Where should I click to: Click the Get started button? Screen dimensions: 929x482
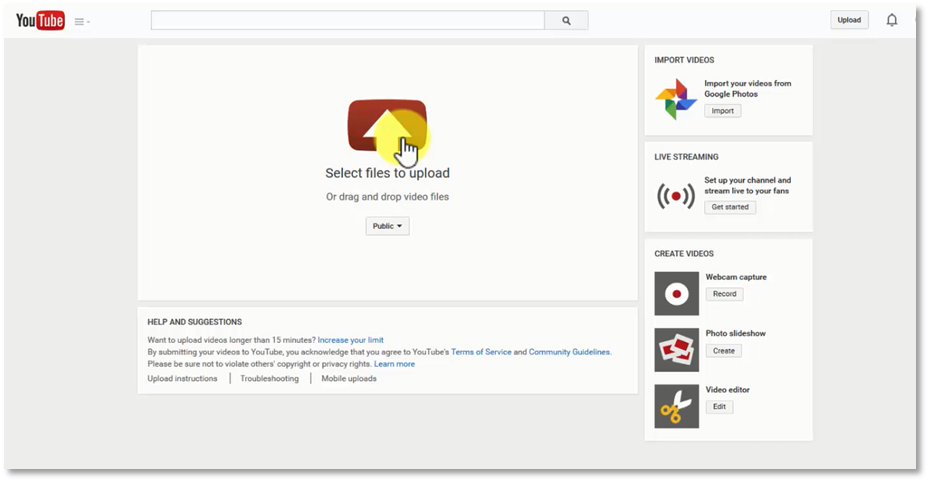coord(730,207)
